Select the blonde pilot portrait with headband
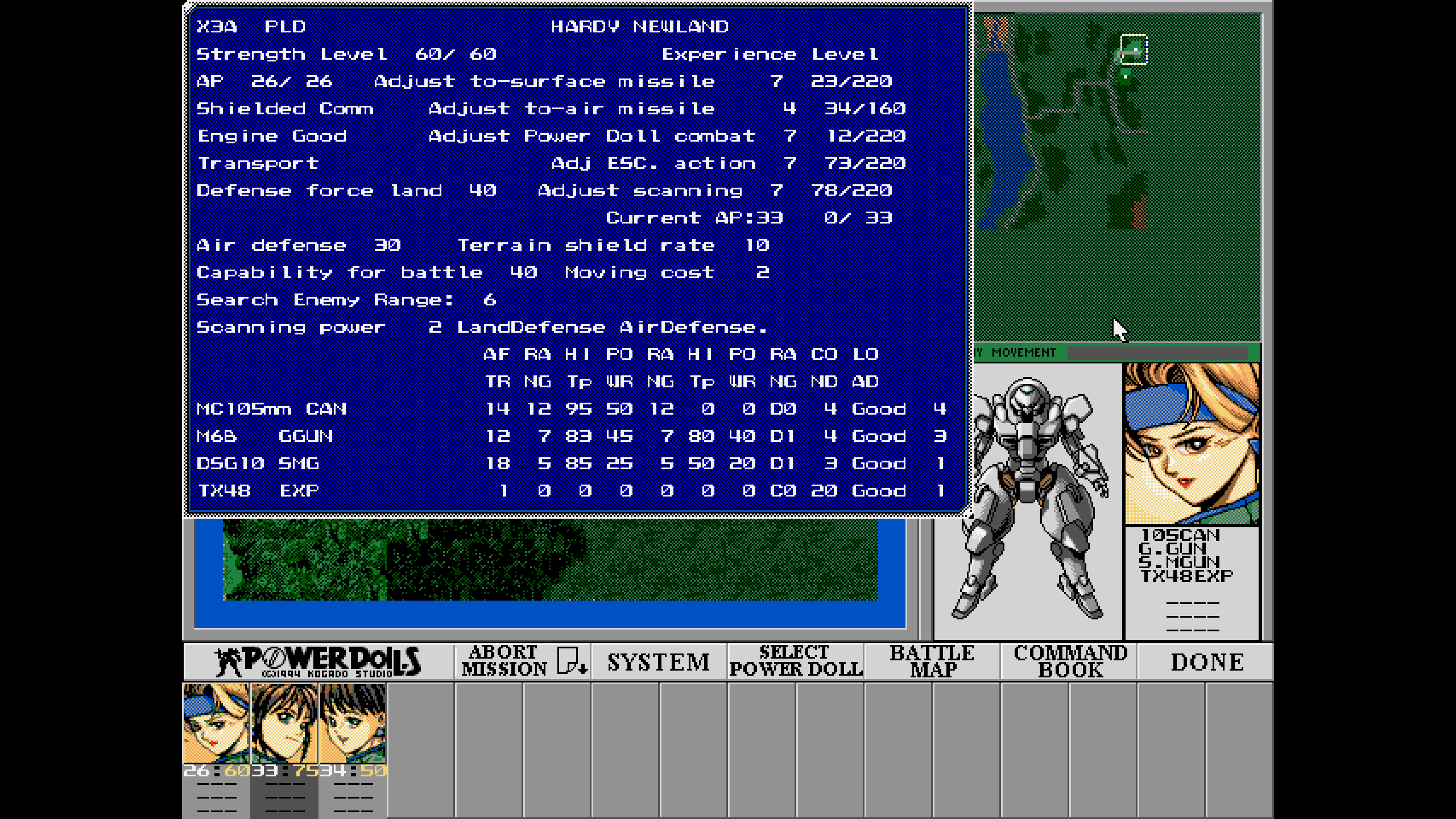The height and width of the screenshot is (819, 1456). click(x=216, y=723)
